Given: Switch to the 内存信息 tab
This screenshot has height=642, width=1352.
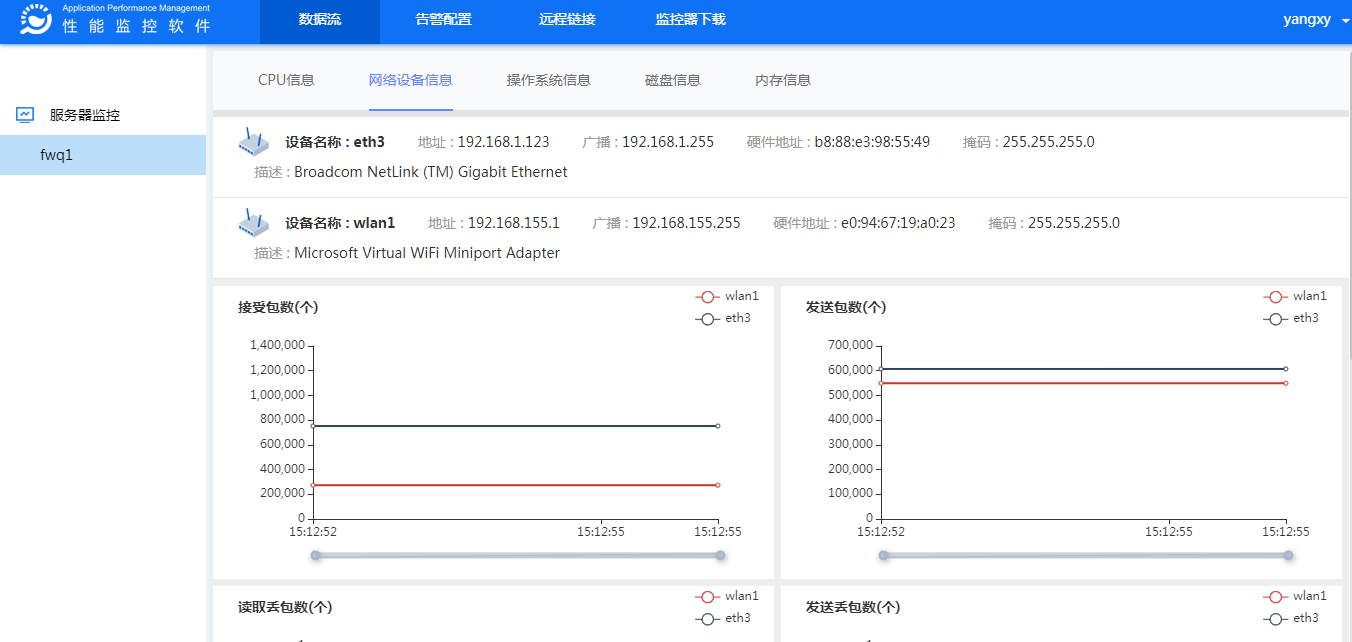Looking at the screenshot, I should tap(782, 80).
